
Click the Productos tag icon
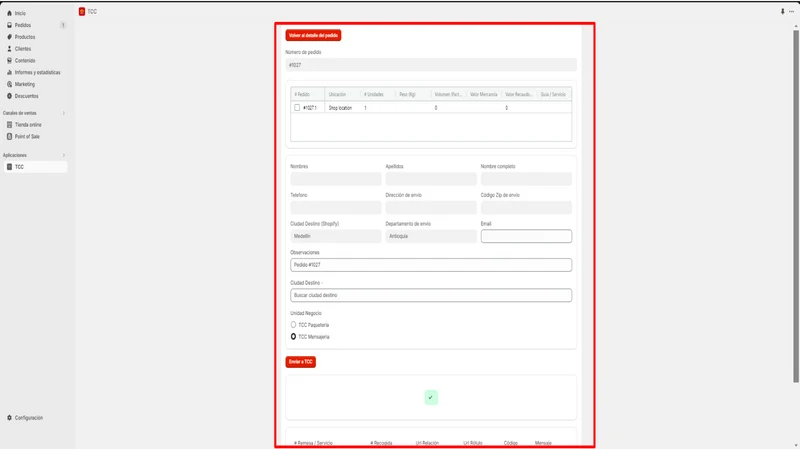[x=9, y=37]
